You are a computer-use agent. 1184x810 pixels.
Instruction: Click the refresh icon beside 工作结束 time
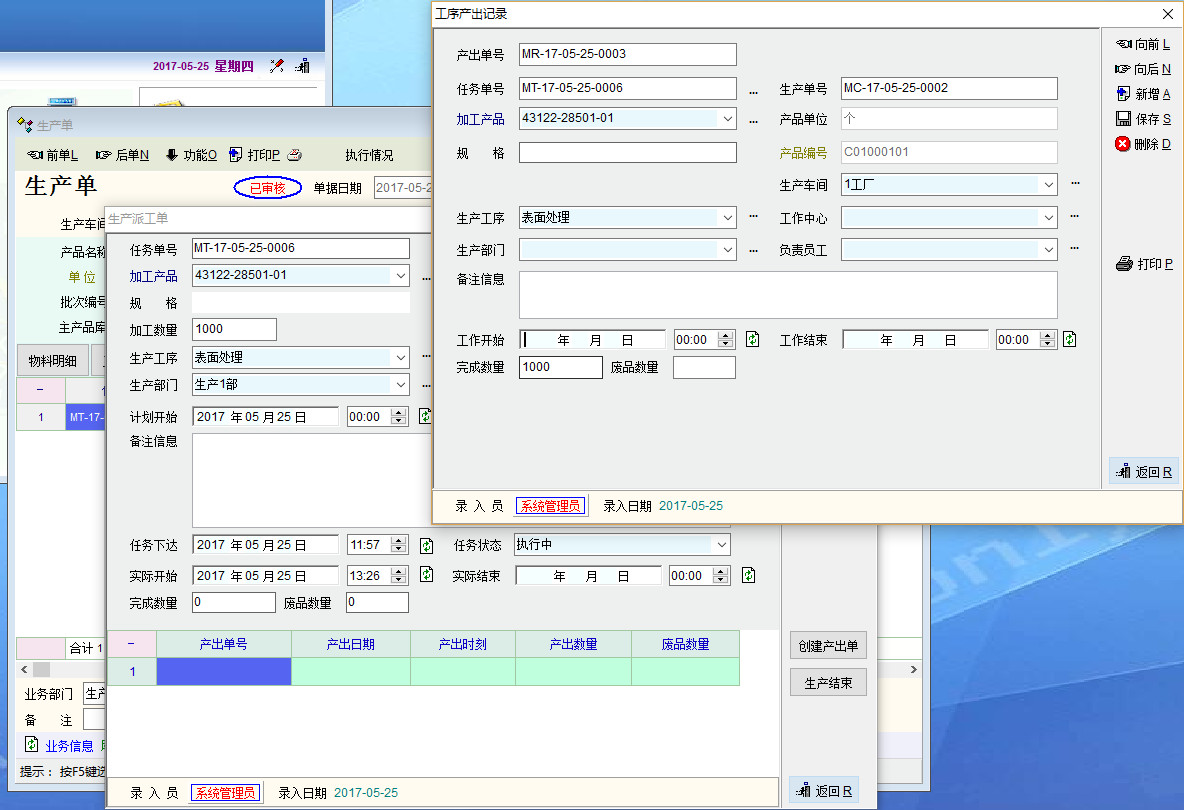(1069, 340)
